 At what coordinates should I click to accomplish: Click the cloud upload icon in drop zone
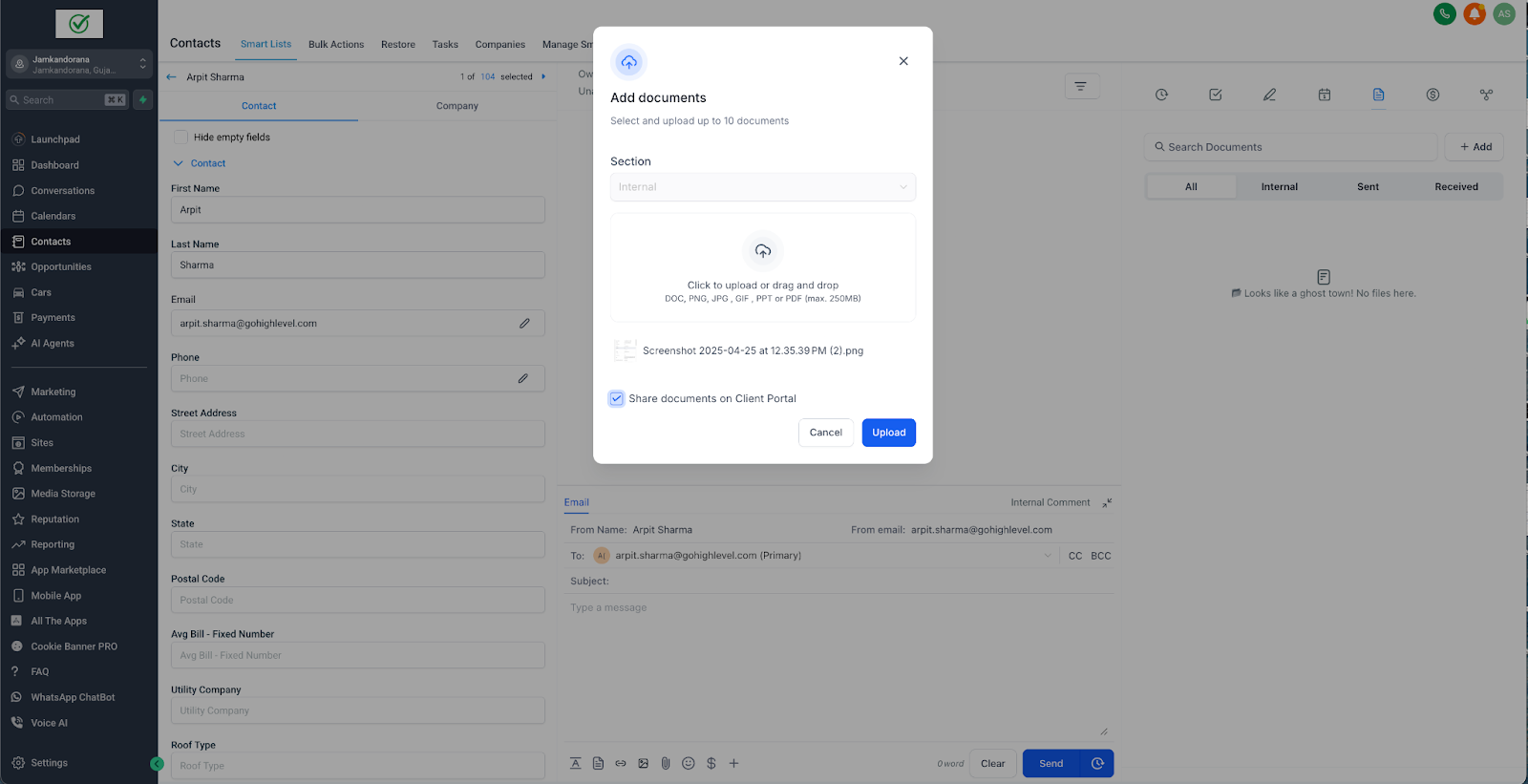click(x=762, y=251)
